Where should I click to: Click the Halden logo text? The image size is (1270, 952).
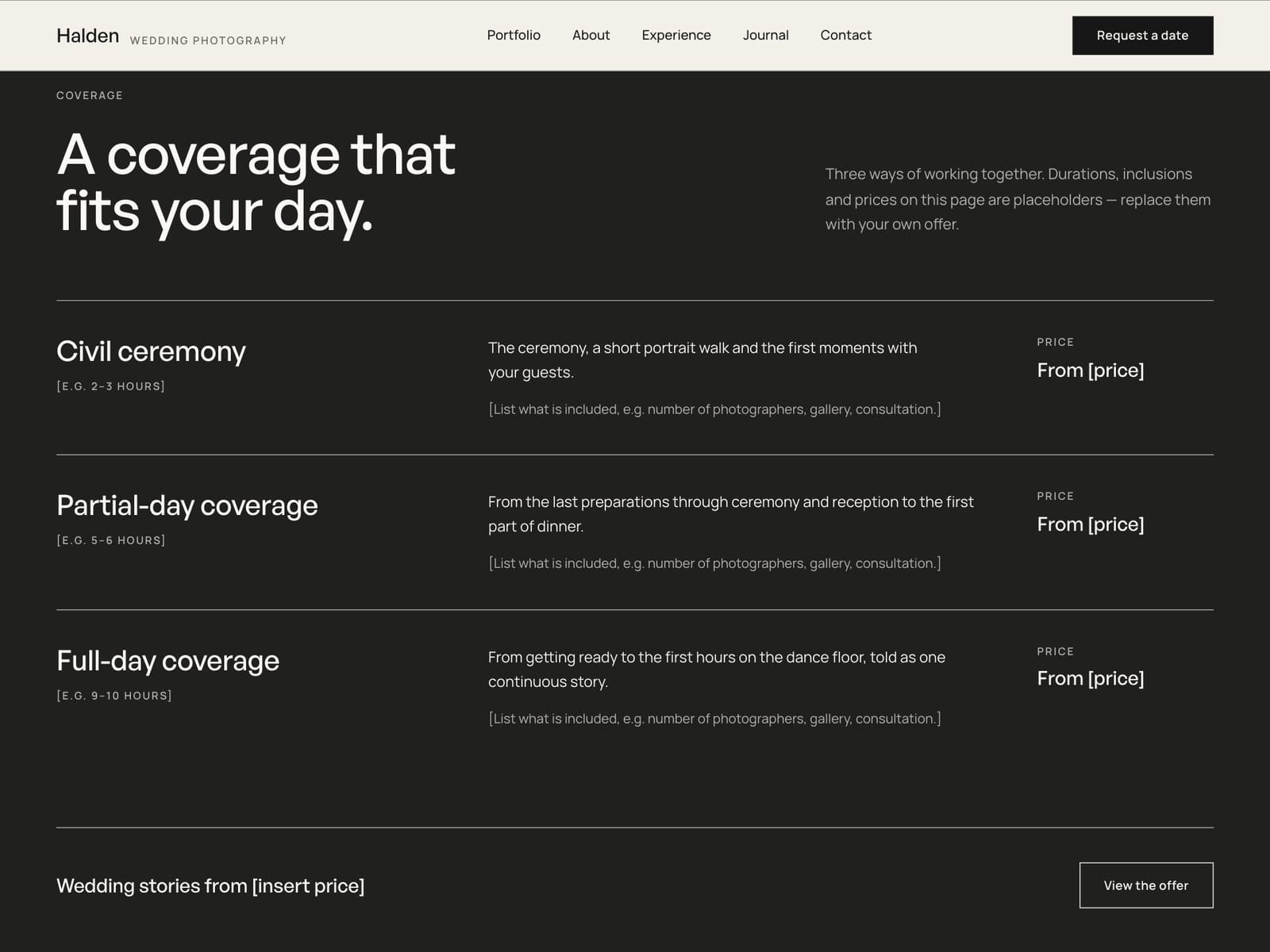click(x=88, y=36)
